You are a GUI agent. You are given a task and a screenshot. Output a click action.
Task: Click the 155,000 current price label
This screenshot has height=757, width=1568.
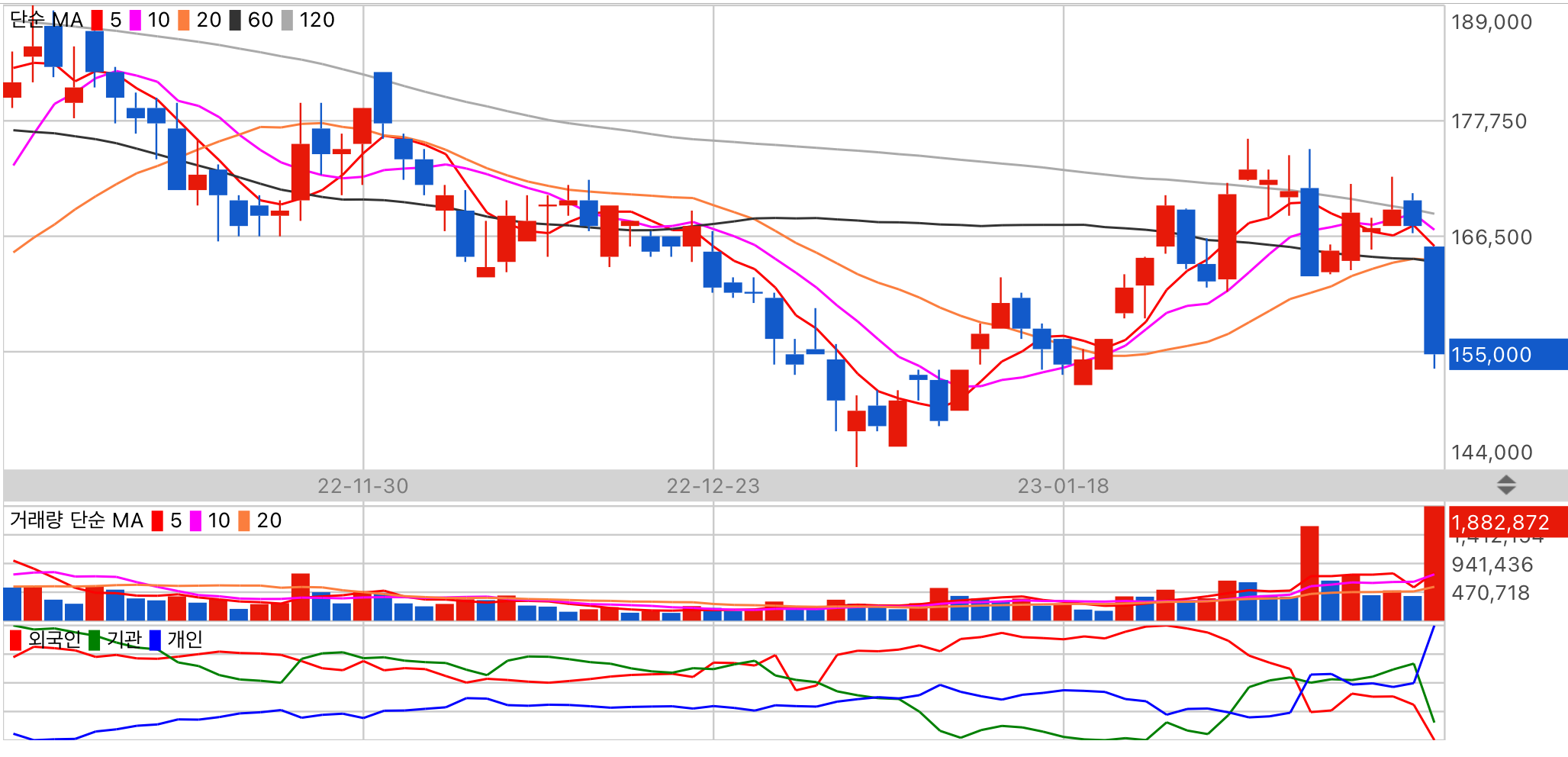(x=1508, y=355)
